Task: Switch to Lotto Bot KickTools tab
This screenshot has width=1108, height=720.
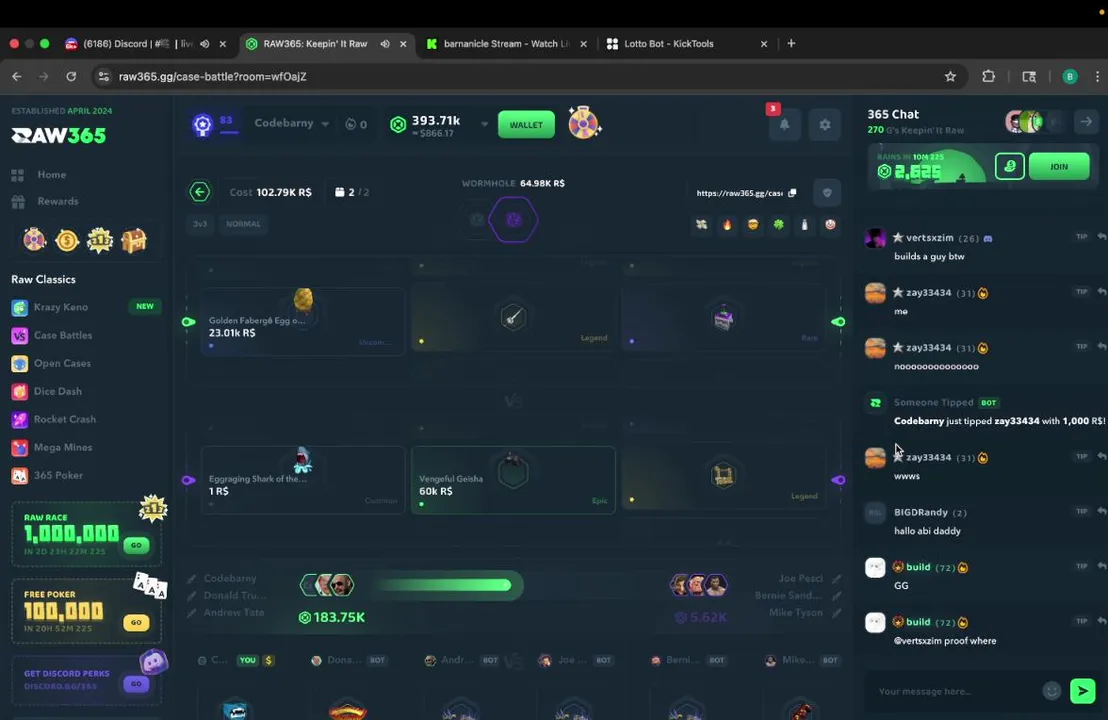Action: [x=687, y=44]
